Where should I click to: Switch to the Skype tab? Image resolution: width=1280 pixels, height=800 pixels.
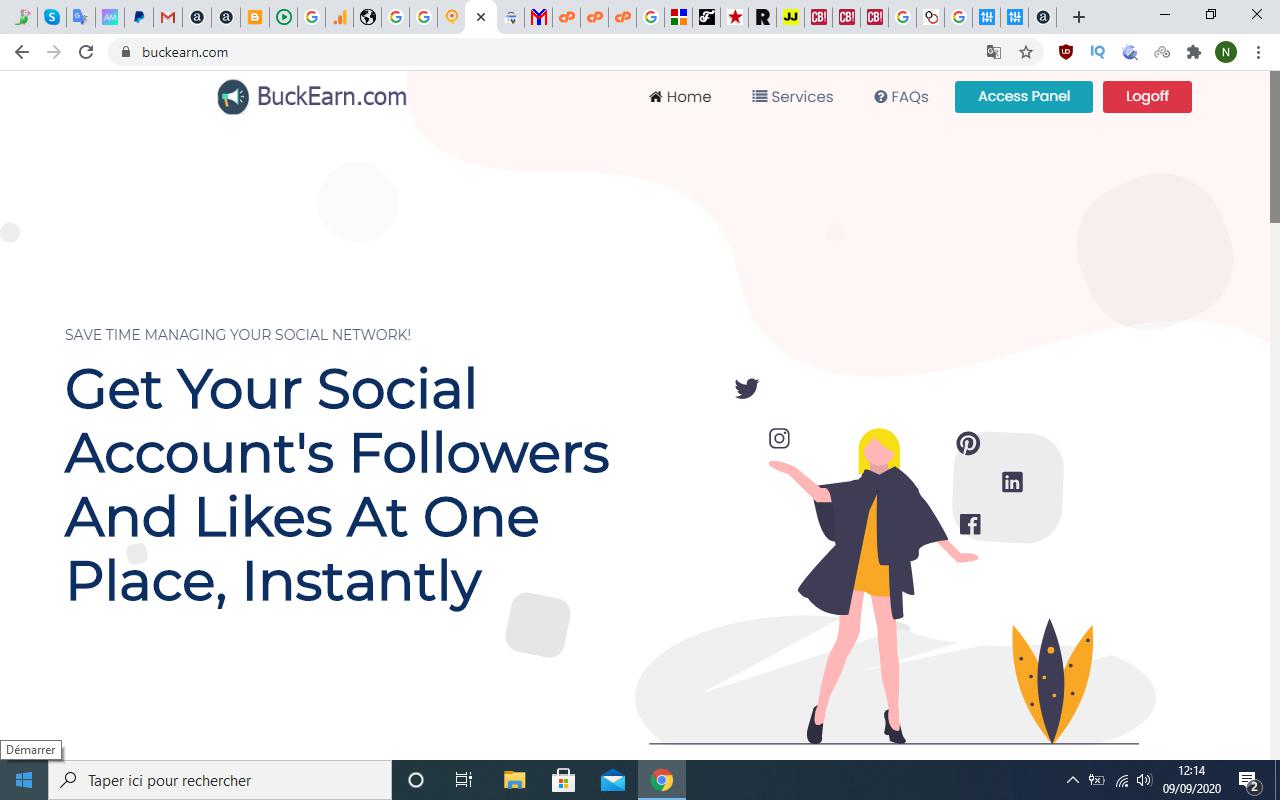click(52, 17)
